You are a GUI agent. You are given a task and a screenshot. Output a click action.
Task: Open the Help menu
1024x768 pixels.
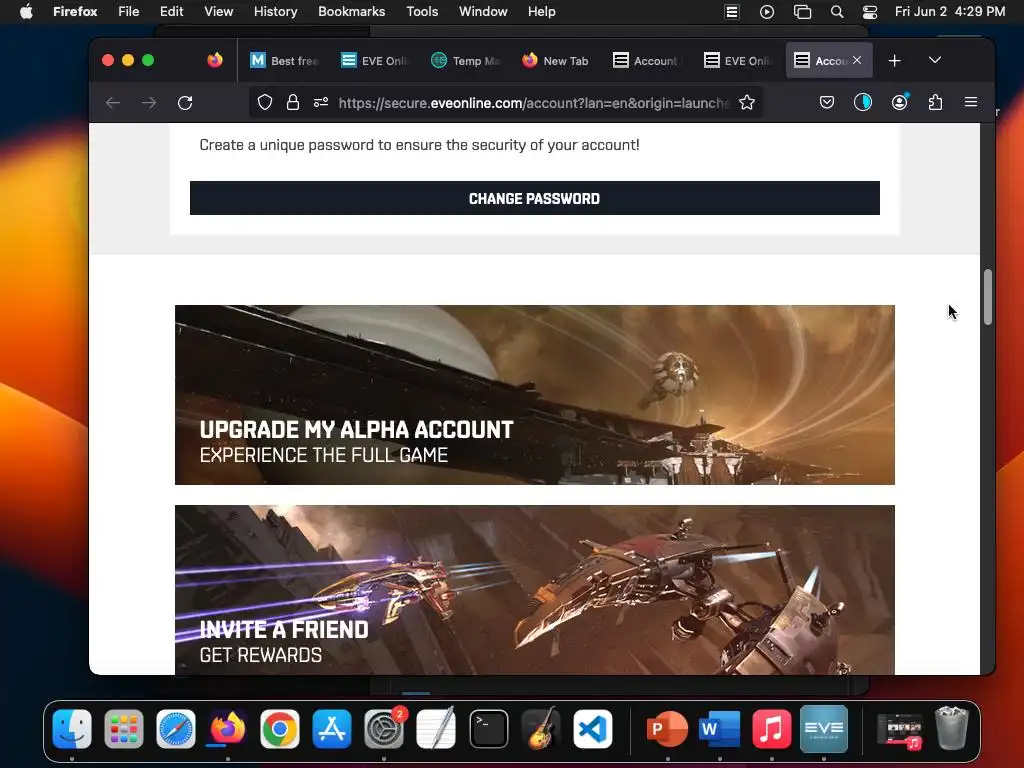tap(541, 11)
